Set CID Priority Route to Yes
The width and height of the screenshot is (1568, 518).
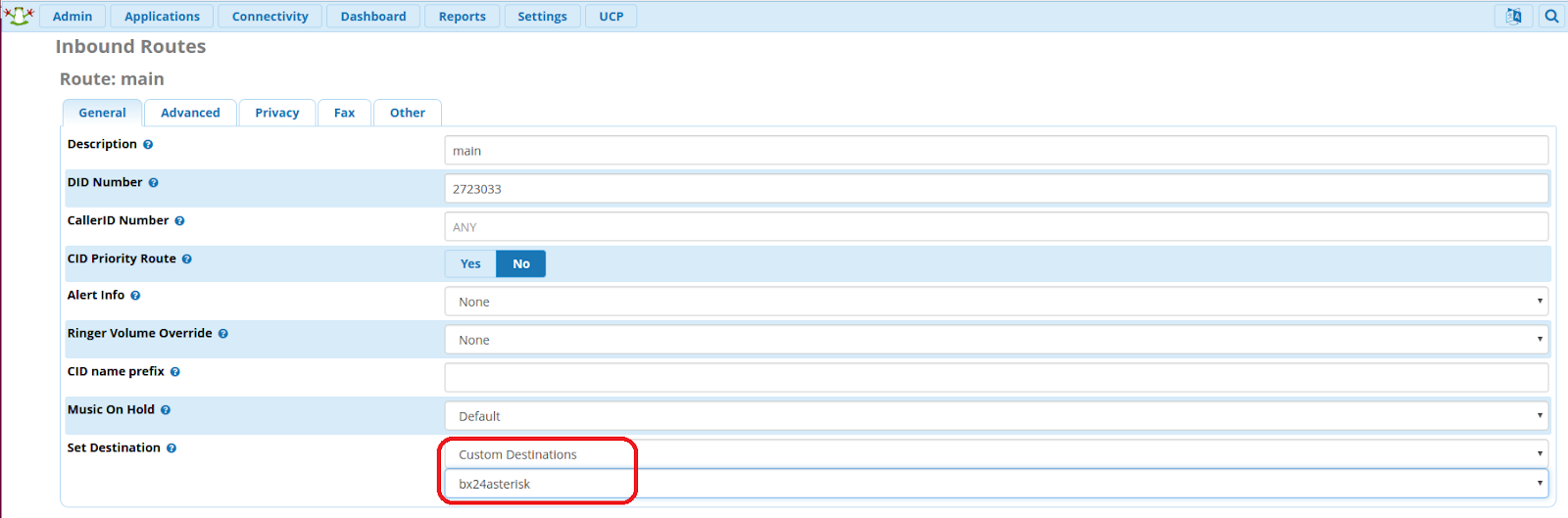click(x=470, y=263)
